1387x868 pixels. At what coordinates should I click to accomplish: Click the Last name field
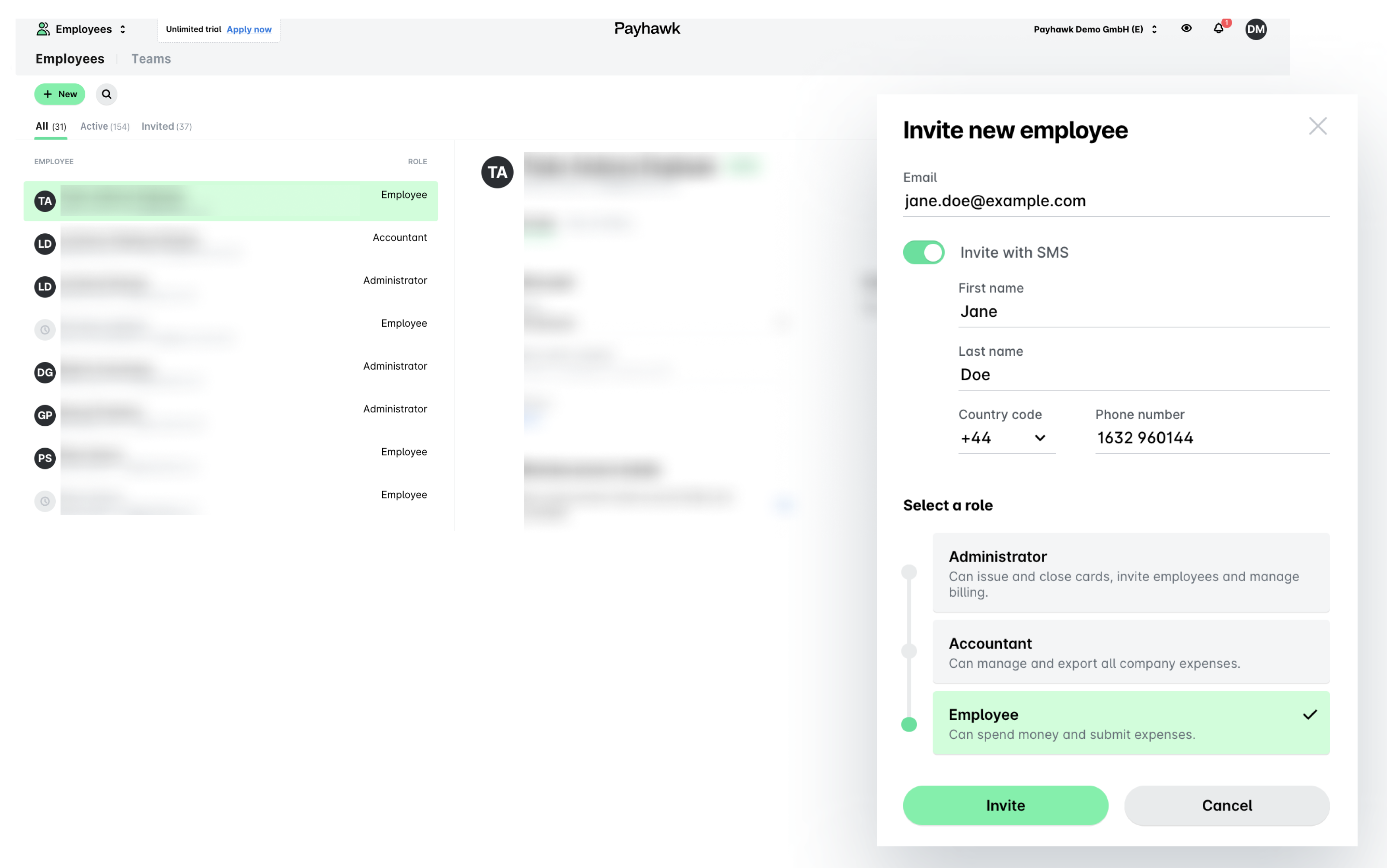coord(1144,375)
